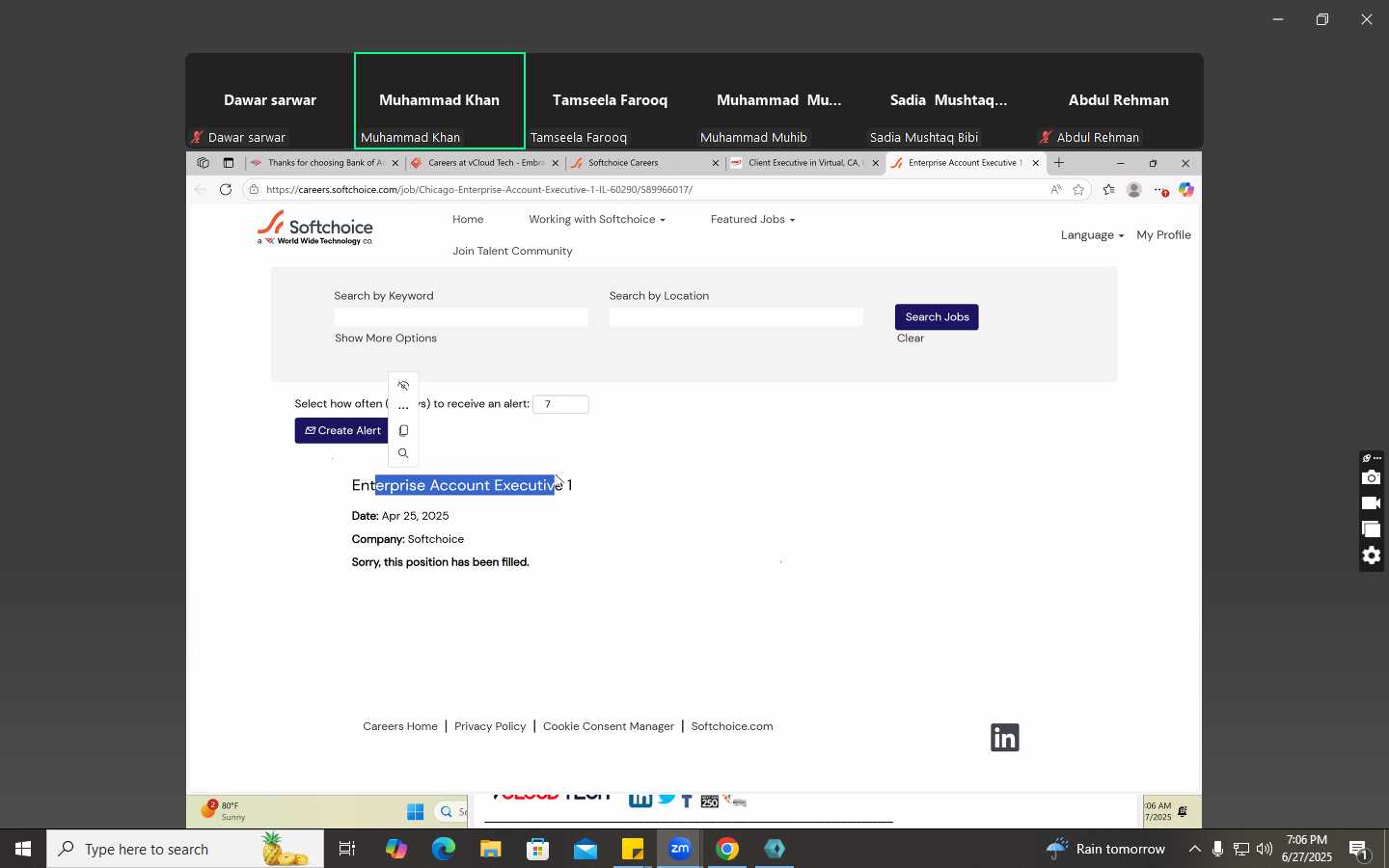Expand Working with Softchoice dropdown

(x=597, y=220)
